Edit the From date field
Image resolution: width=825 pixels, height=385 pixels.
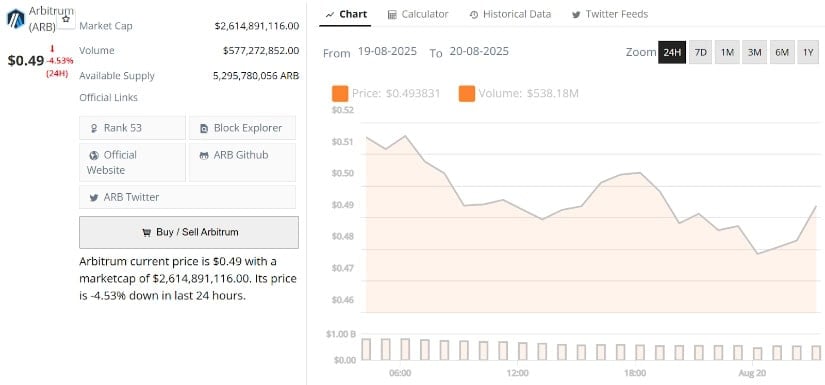[387, 52]
